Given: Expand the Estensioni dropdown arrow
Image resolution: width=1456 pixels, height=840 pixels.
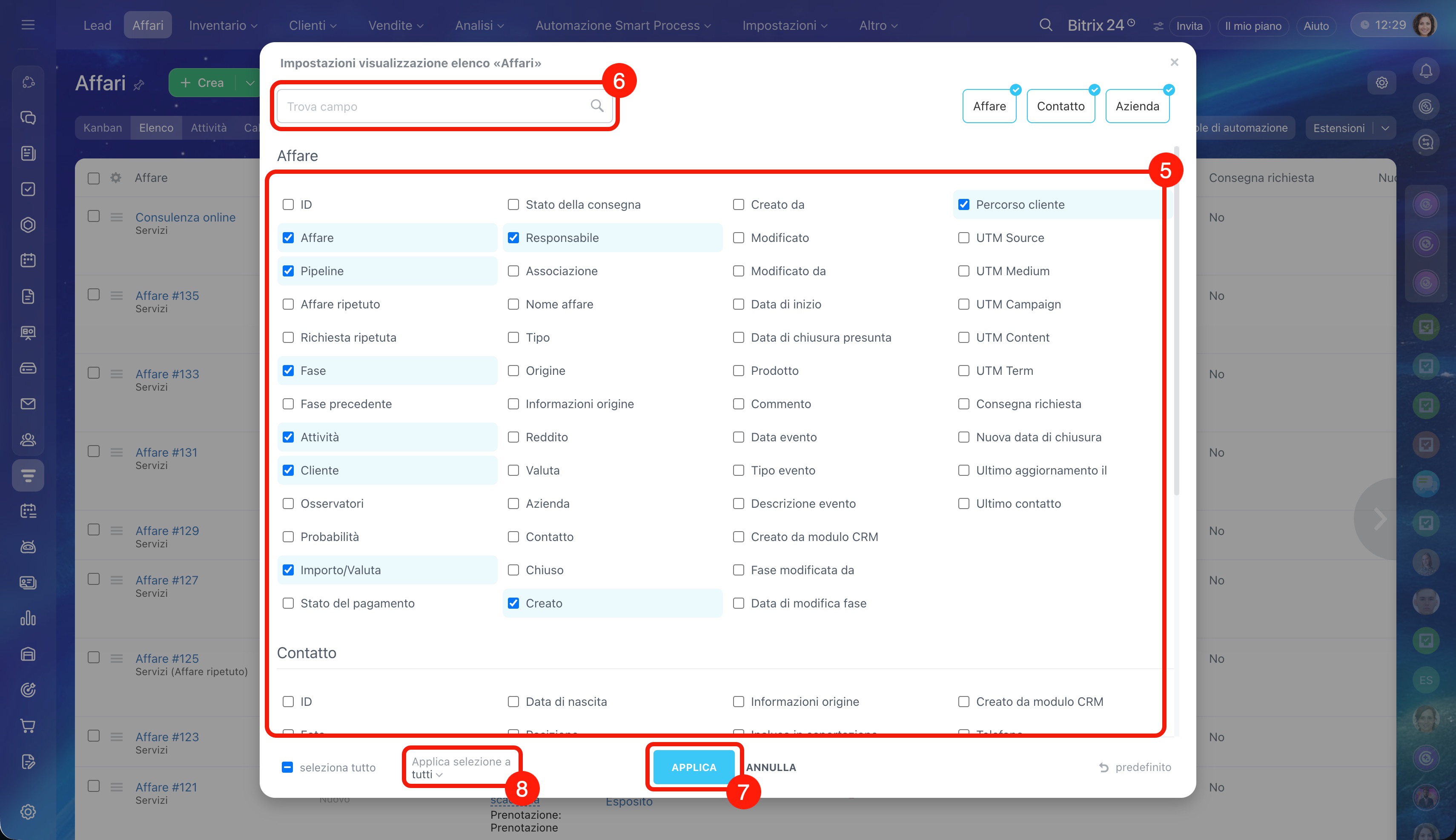Looking at the screenshot, I should [x=1385, y=128].
